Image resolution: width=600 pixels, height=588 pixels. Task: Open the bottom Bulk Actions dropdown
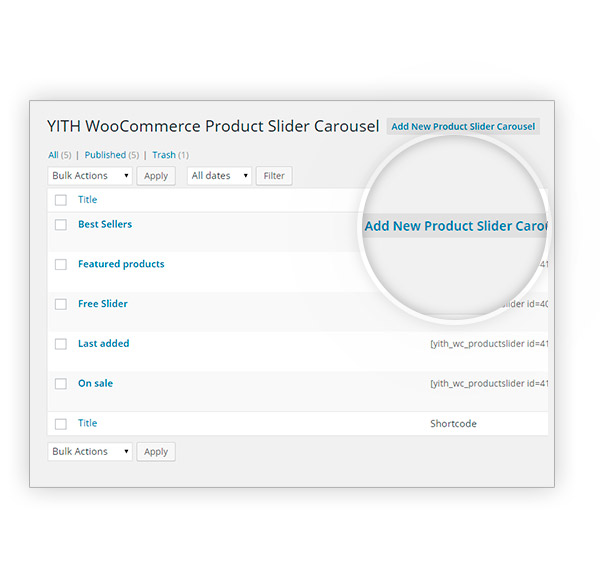tap(90, 452)
